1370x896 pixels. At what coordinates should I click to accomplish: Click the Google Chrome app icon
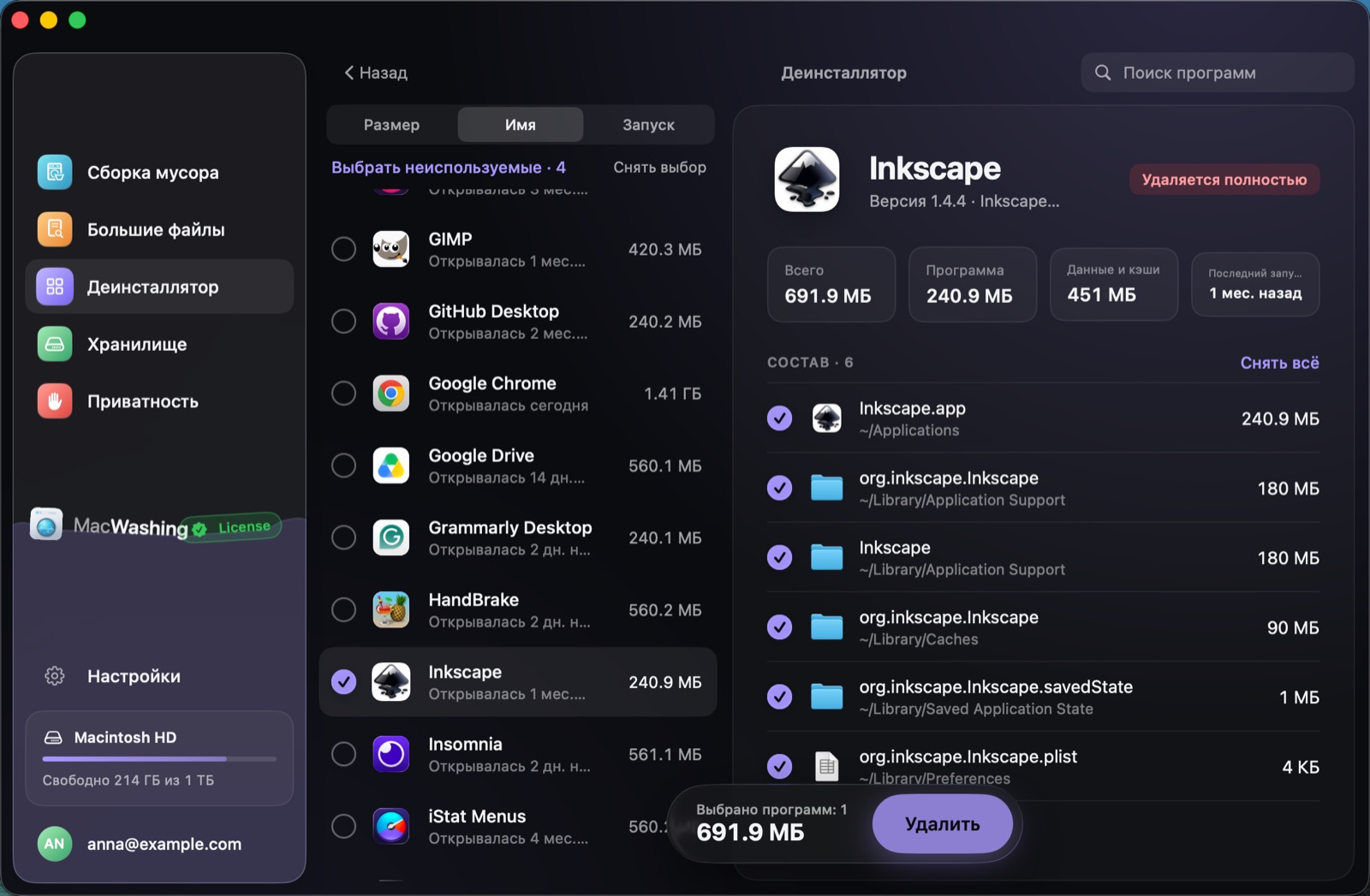391,394
